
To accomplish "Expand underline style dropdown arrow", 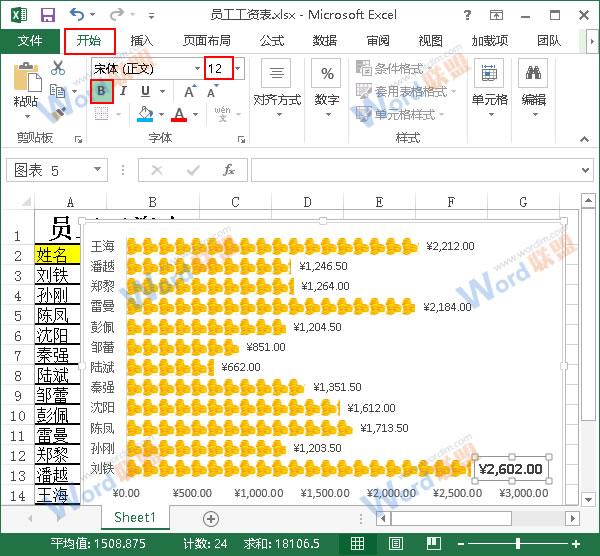I will click(x=162, y=91).
